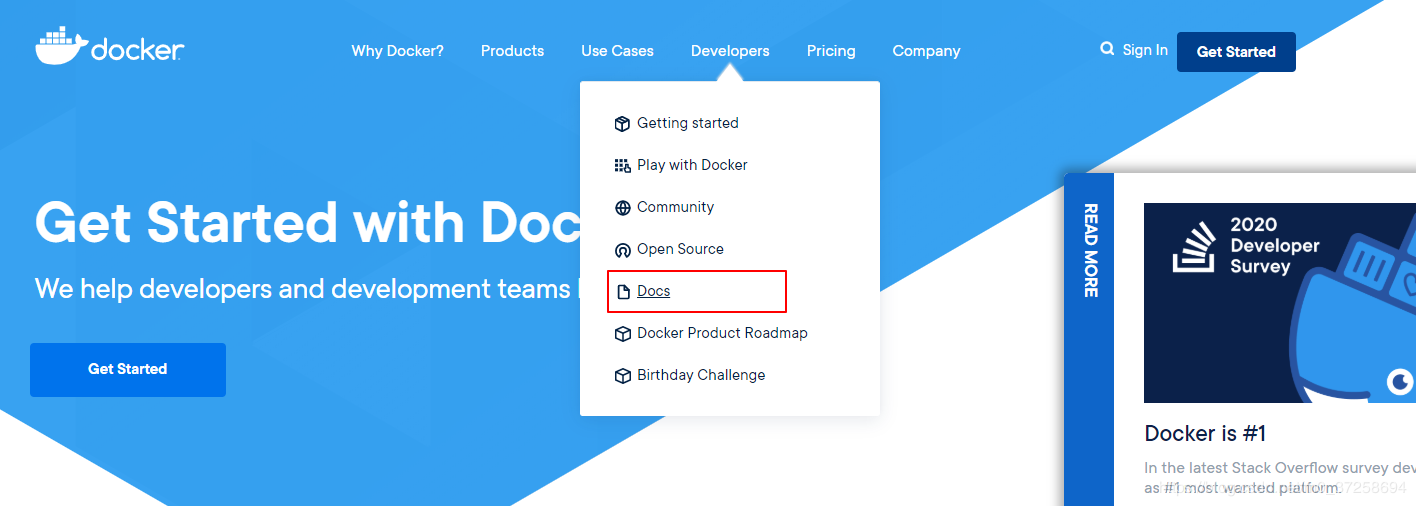Click the Birthday Challenge box icon
This screenshot has width=1416, height=506.
622,376
